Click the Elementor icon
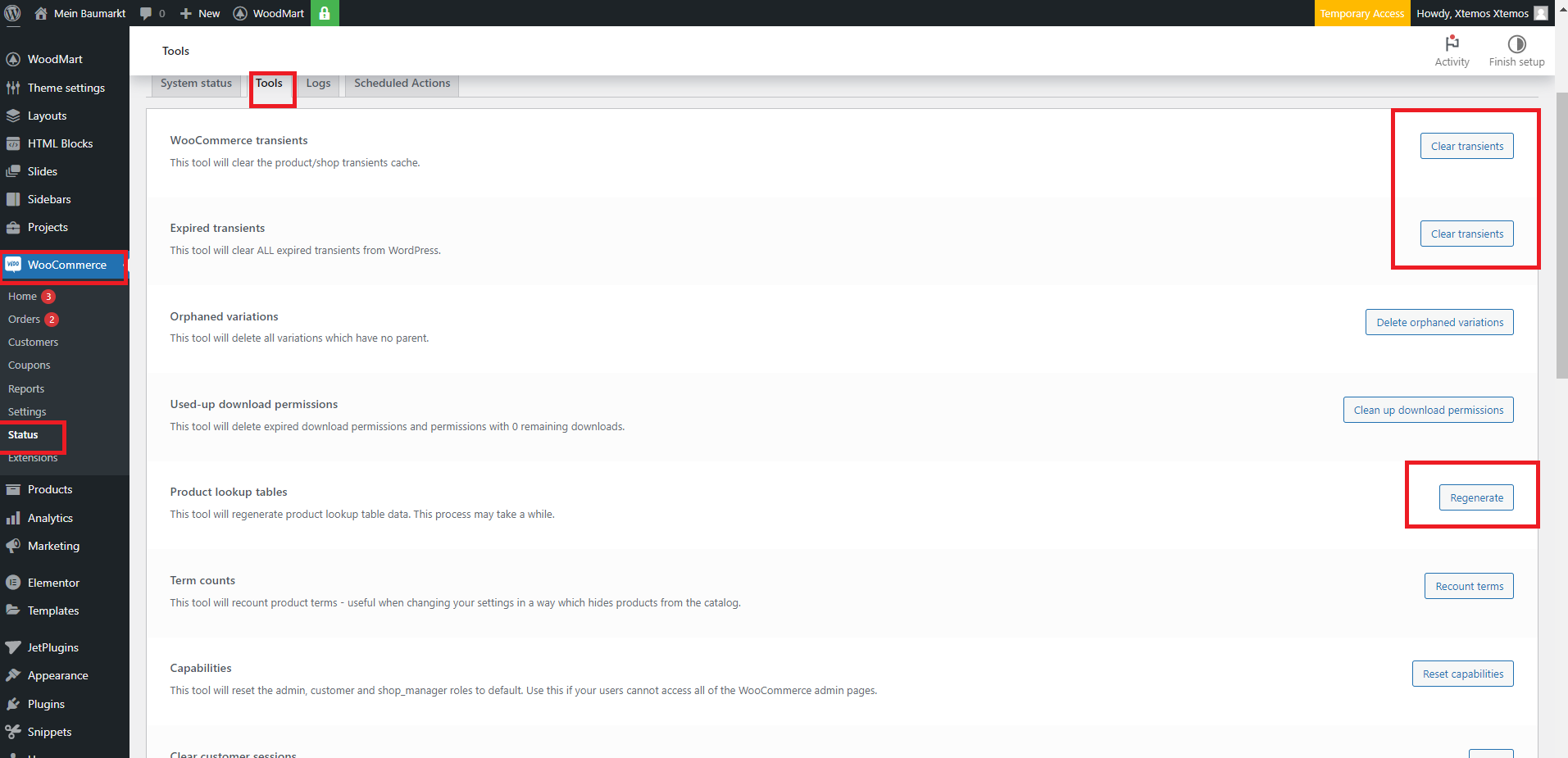Viewport: 1568px width, 758px height. [13, 583]
